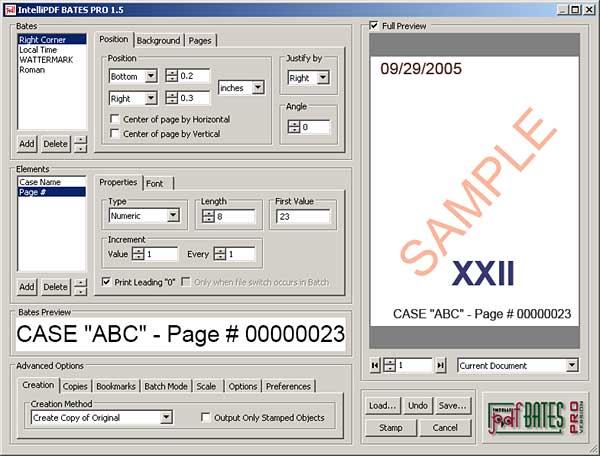Click the Bottom offset 0.2 spinner arrows
This screenshot has height=456, width=600.
[x=171, y=76]
